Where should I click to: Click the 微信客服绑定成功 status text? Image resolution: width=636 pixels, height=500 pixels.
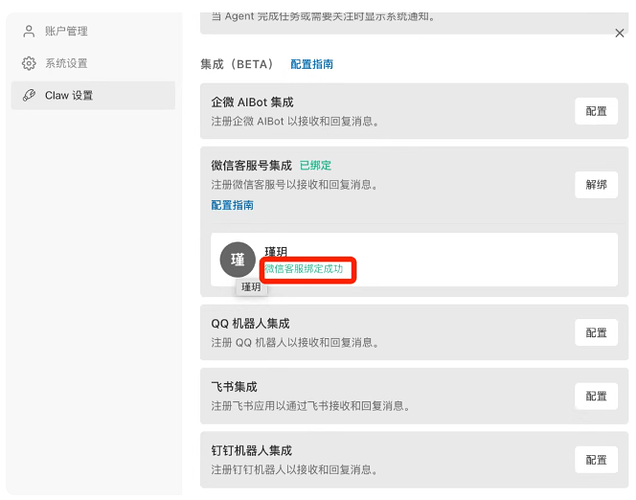pos(310,269)
